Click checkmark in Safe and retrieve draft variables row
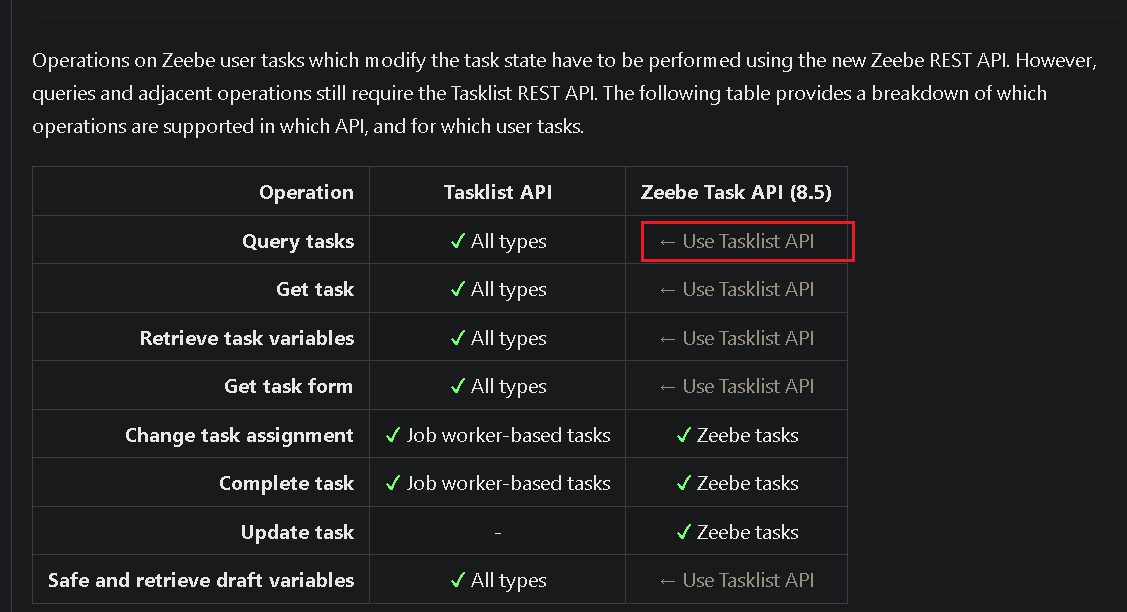Image resolution: width=1127 pixels, height=612 pixels. point(458,580)
